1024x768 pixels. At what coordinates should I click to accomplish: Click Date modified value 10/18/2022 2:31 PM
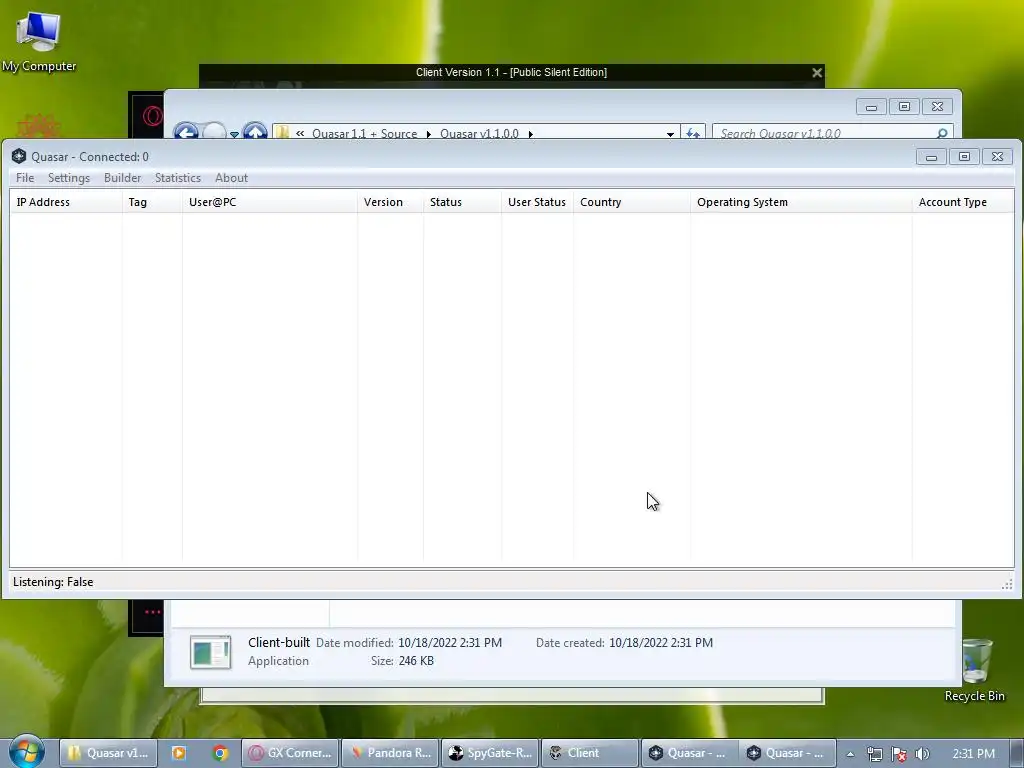[x=450, y=643]
